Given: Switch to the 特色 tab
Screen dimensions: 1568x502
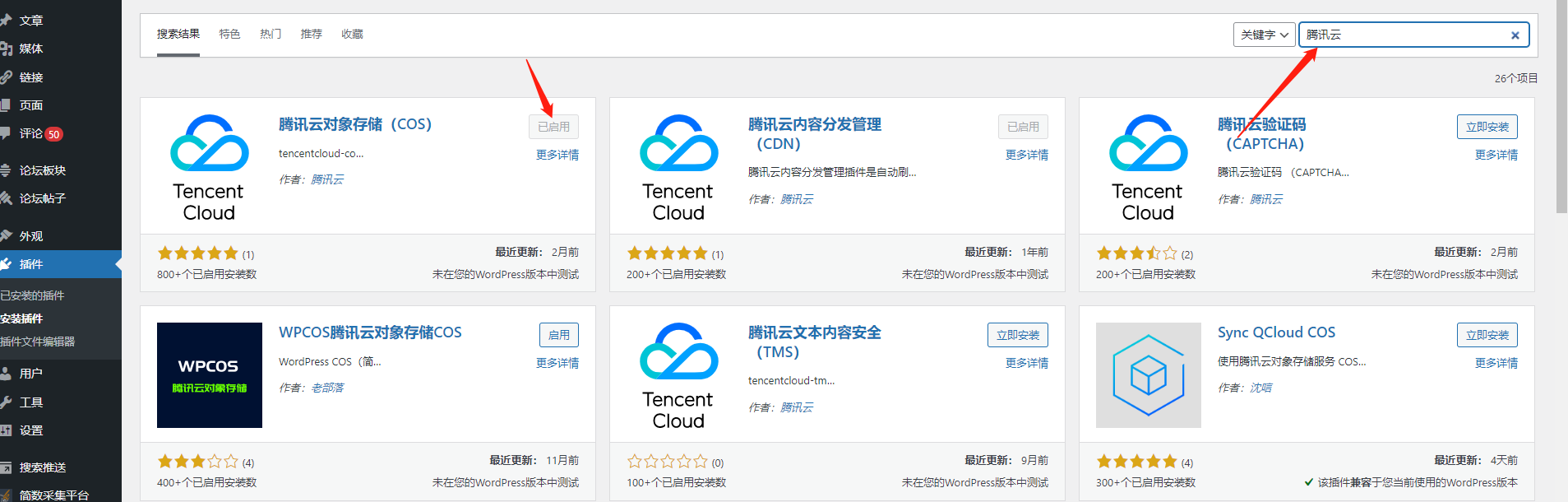Looking at the screenshot, I should 229,35.
